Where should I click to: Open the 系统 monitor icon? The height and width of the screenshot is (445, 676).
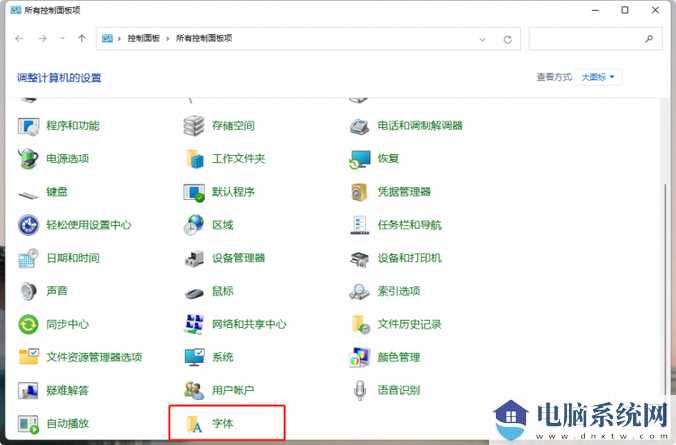194,357
